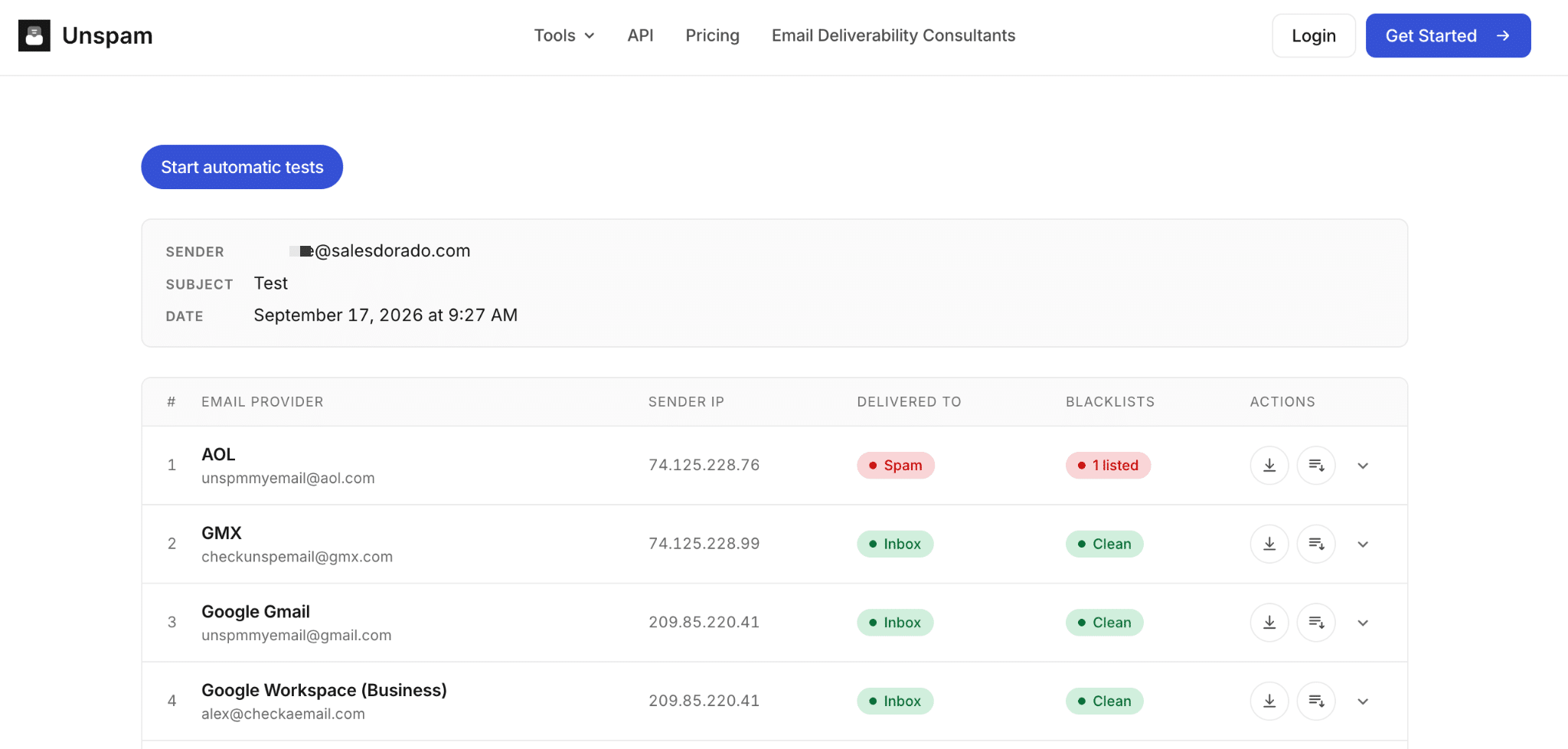Expand the Google Workspace row chevron

[1363, 702]
